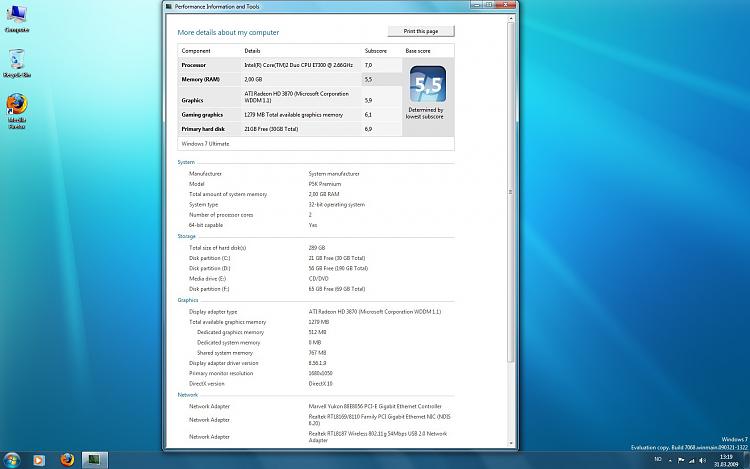Click the window title bar icon
The height and width of the screenshot is (469, 750).
[x=168, y=7]
